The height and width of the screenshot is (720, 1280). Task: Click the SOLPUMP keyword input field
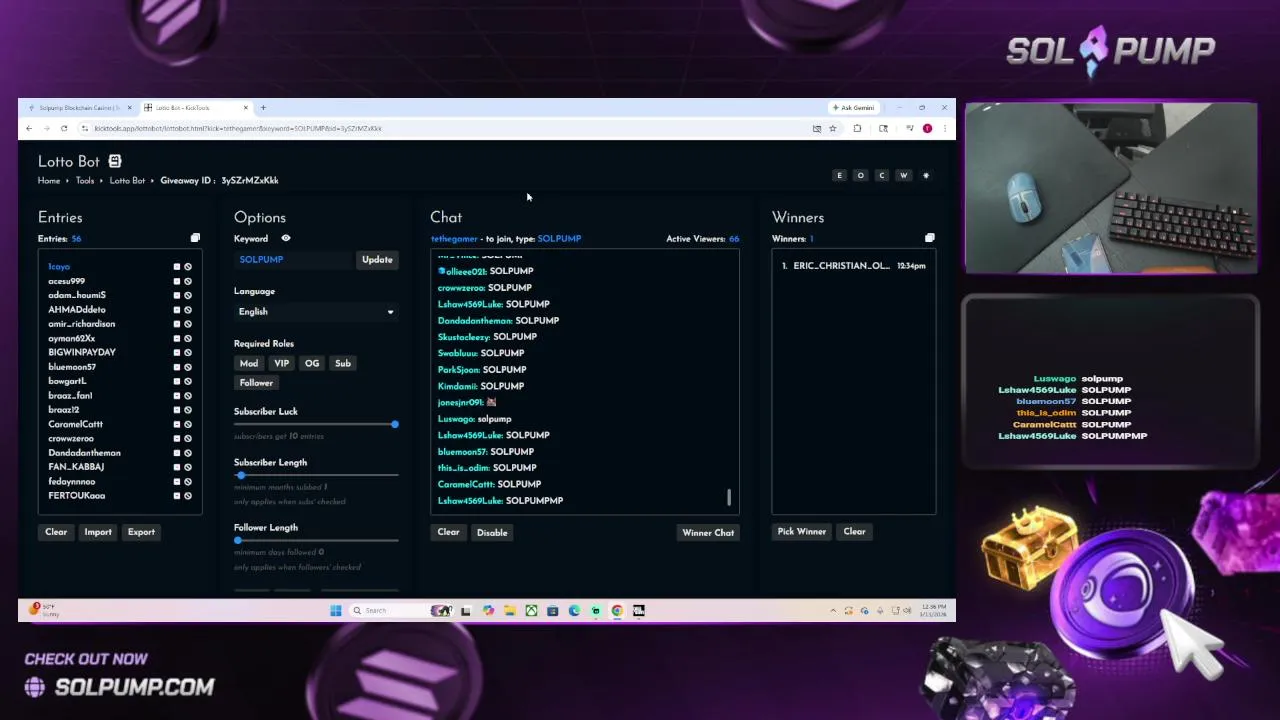coord(294,260)
